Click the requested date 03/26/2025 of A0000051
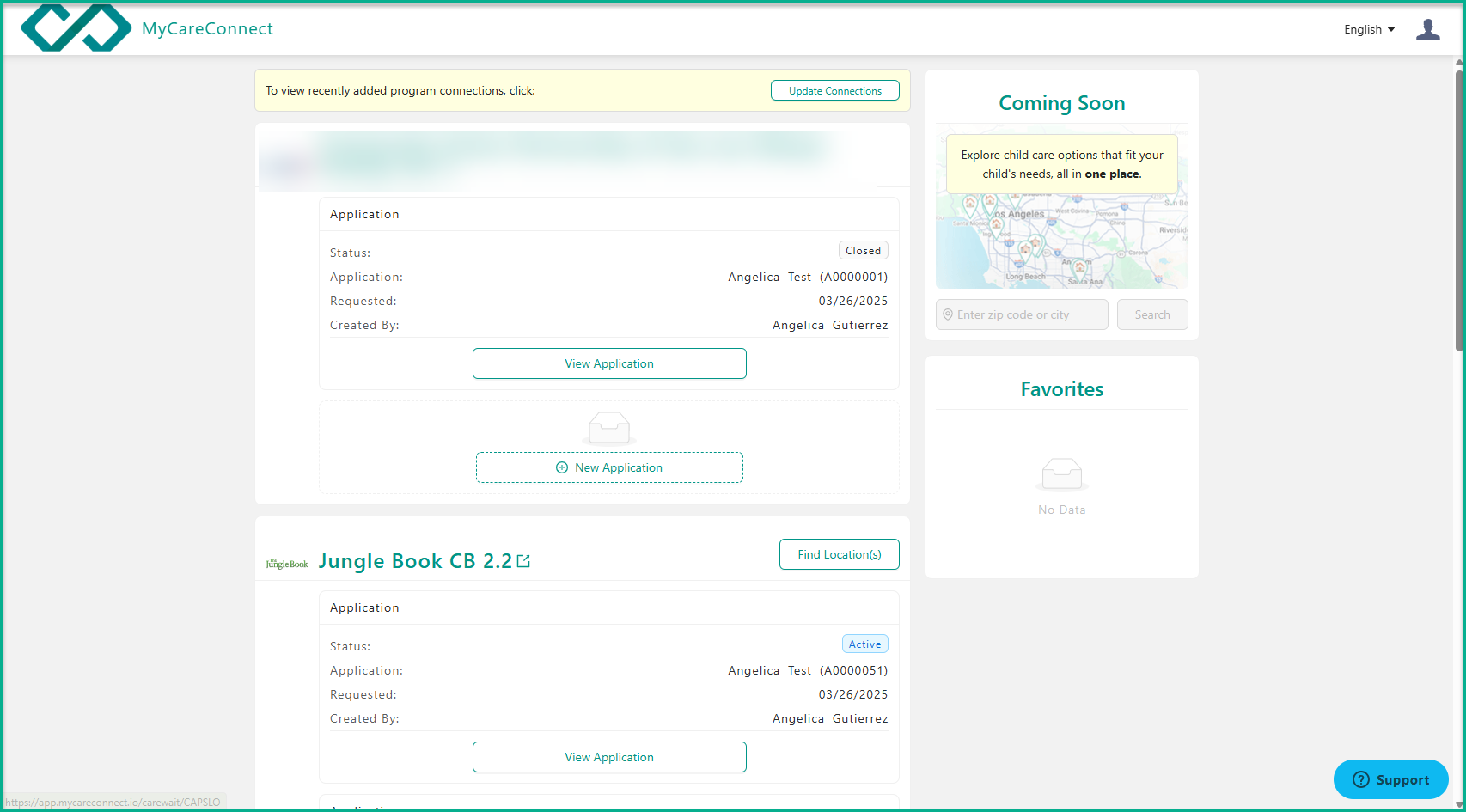Screen dimensions: 1466x812 coord(852,694)
